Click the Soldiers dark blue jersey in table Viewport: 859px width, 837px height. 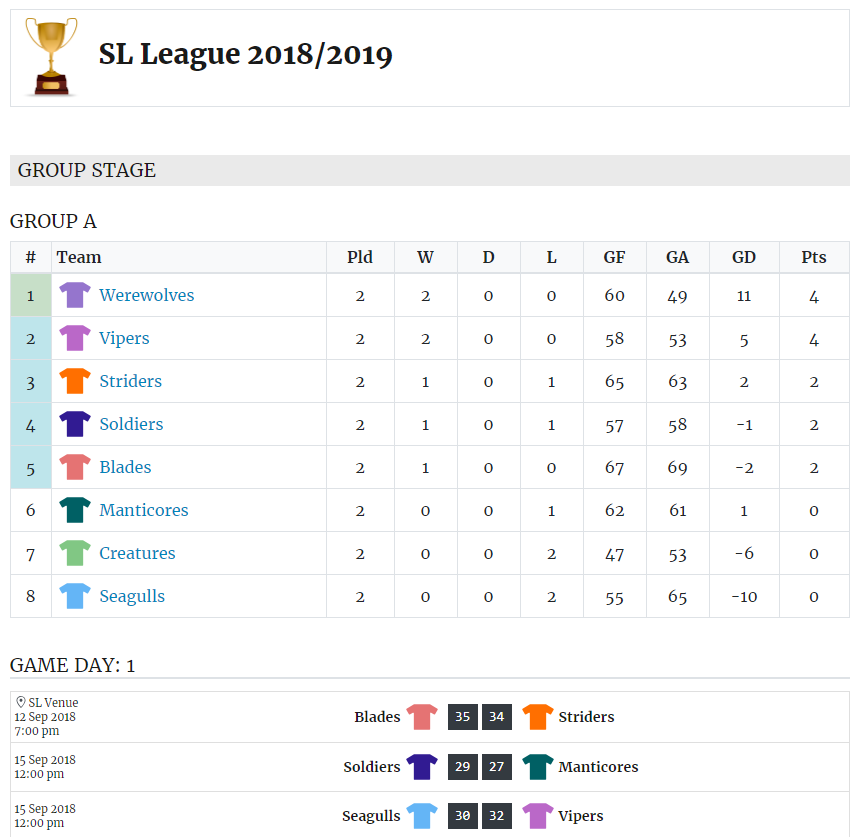click(75, 424)
